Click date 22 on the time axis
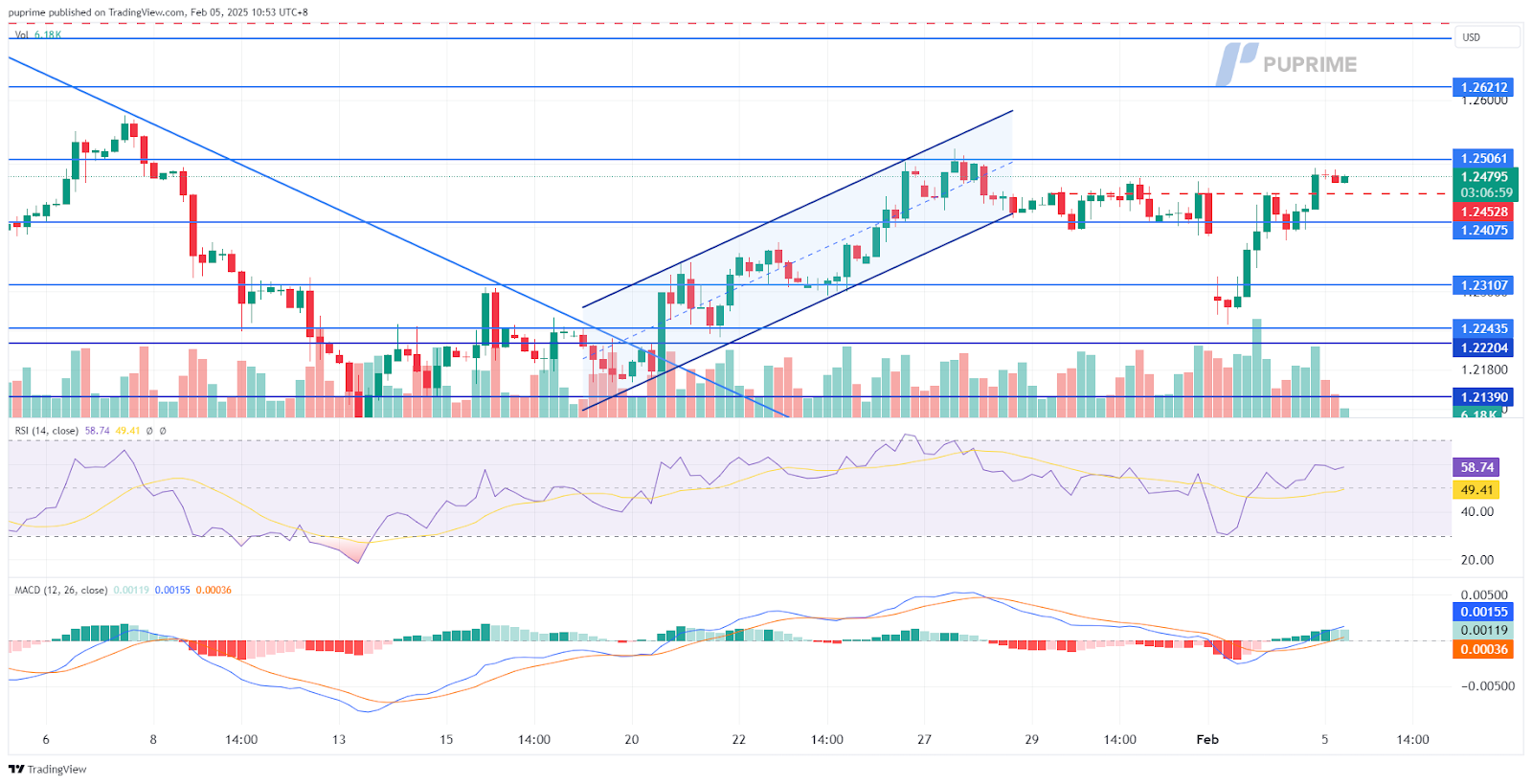This screenshot has height=784, width=1532. tap(738, 740)
